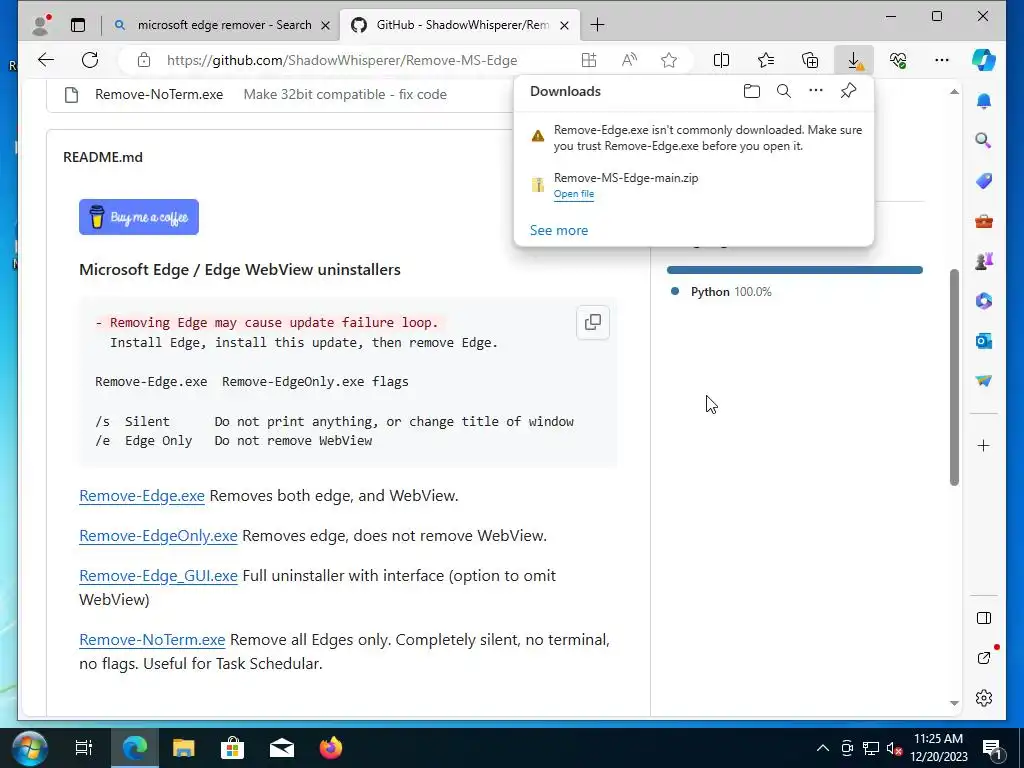This screenshot has width=1024, height=768.
Task: Open commit Make 32bit compatible - fix code
Action: pyautogui.click(x=345, y=94)
